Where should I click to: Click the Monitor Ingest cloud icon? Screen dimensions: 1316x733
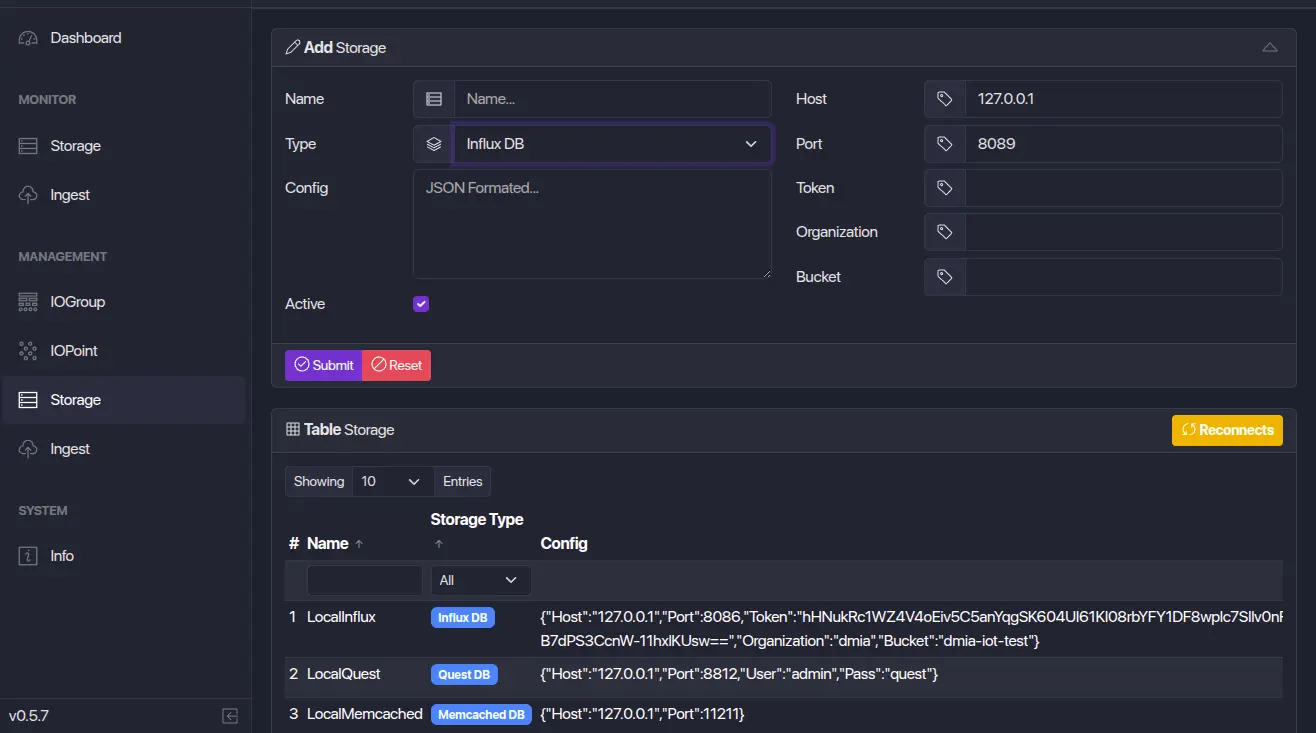point(28,195)
